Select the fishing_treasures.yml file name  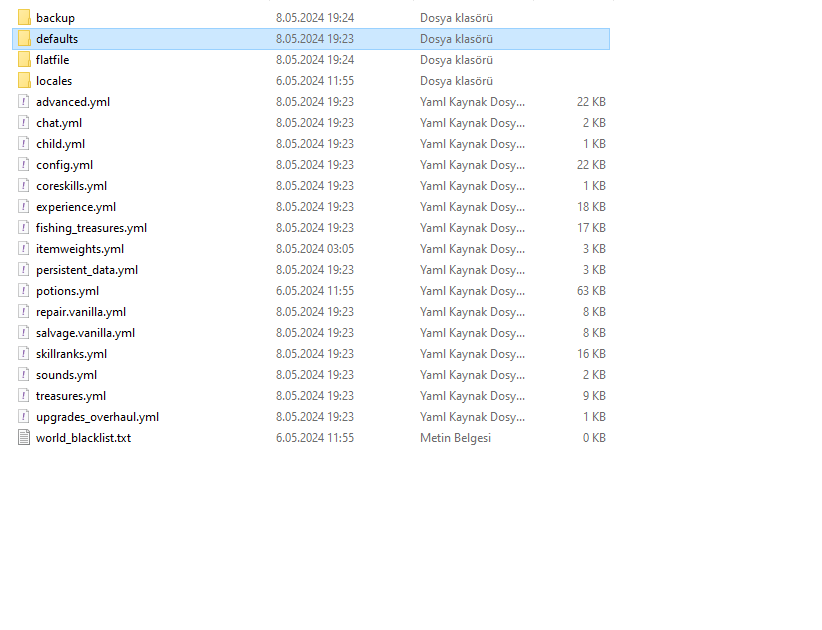[91, 228]
